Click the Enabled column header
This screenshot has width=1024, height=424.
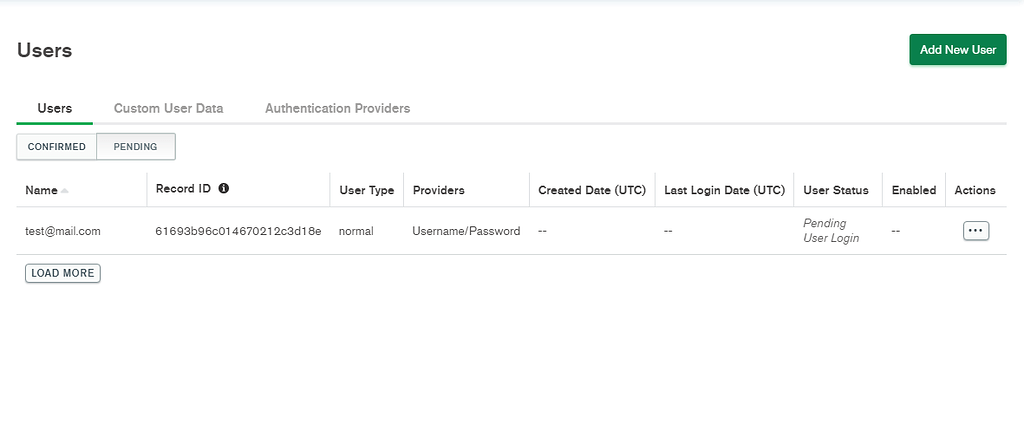pyautogui.click(x=914, y=190)
